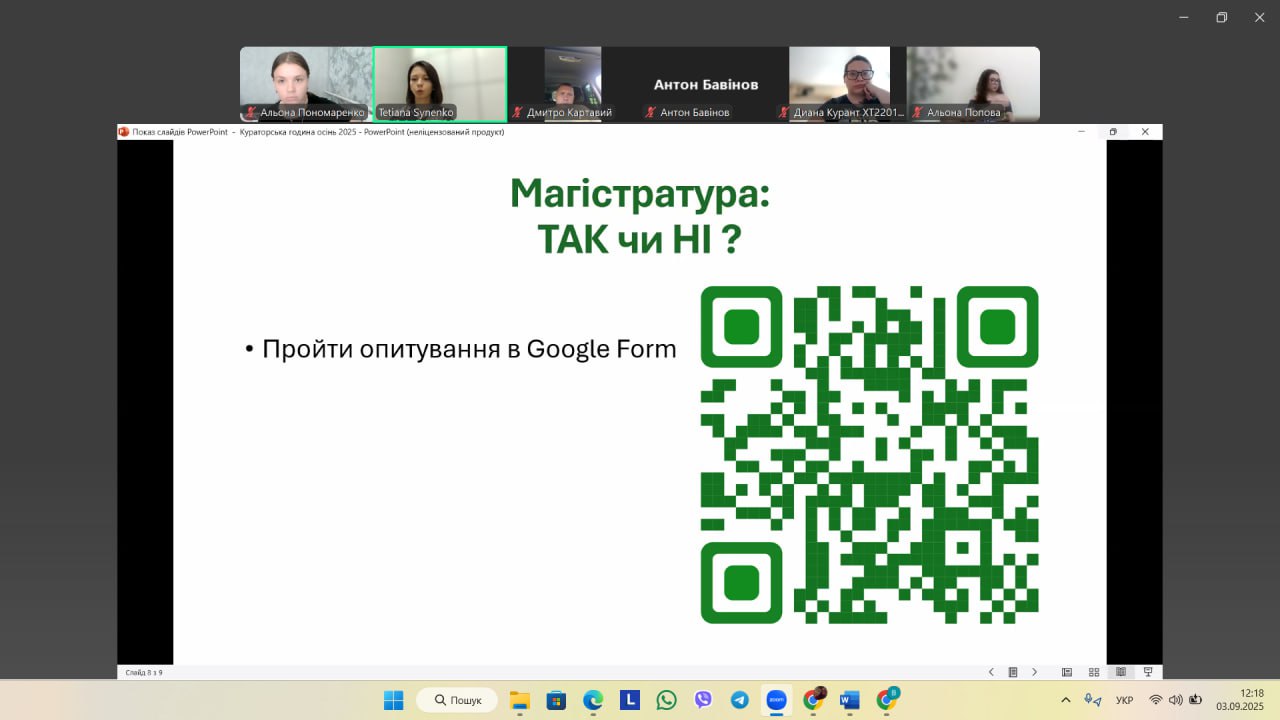The image size is (1280, 720).
Task: Open the blue L app on taskbar
Action: pos(630,700)
